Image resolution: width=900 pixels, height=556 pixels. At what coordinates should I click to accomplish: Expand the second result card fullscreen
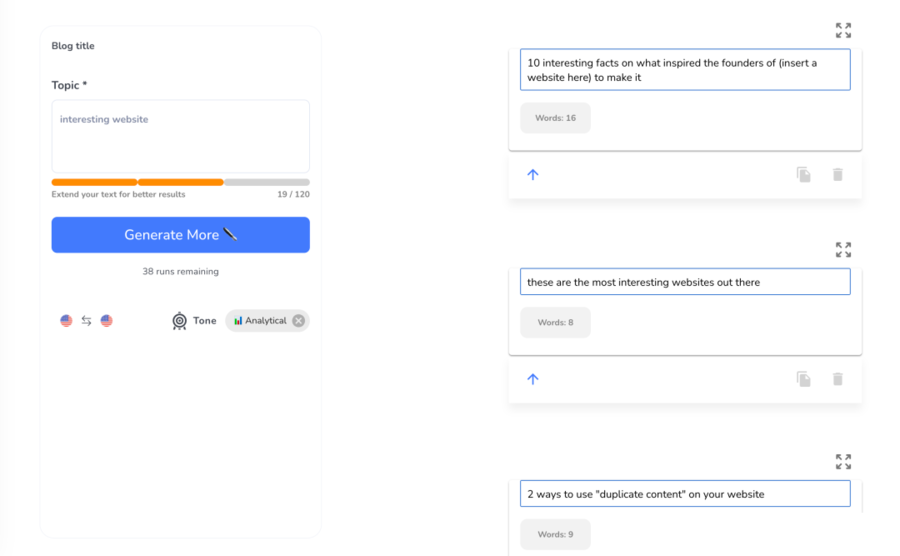[x=843, y=249]
